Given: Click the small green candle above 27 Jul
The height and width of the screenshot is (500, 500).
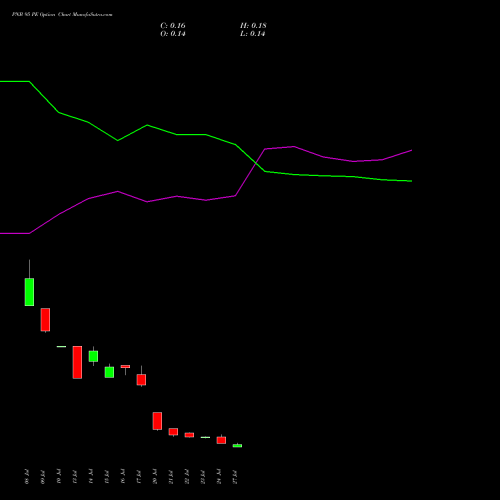Looking at the screenshot, I should point(237,445).
